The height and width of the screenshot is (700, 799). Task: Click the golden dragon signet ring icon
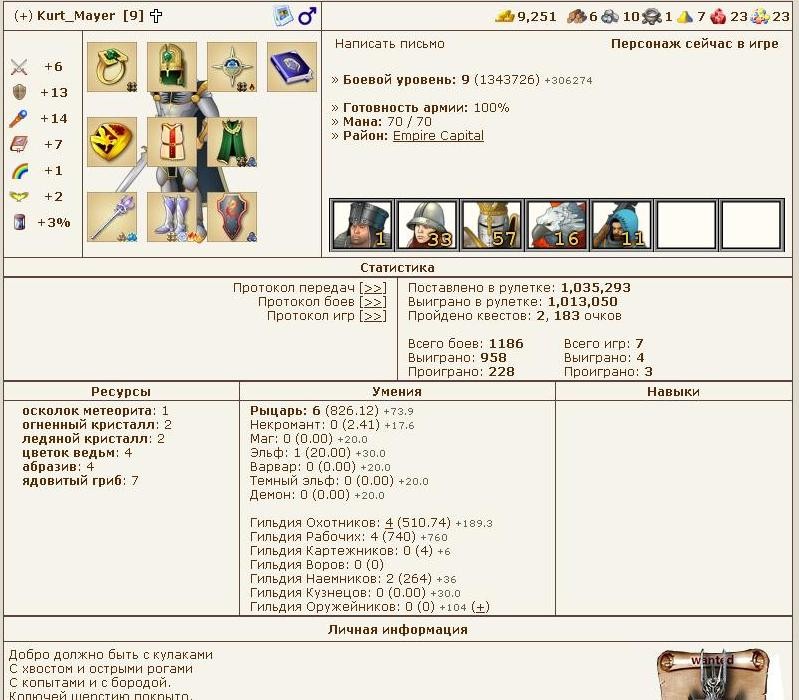[x=111, y=142]
